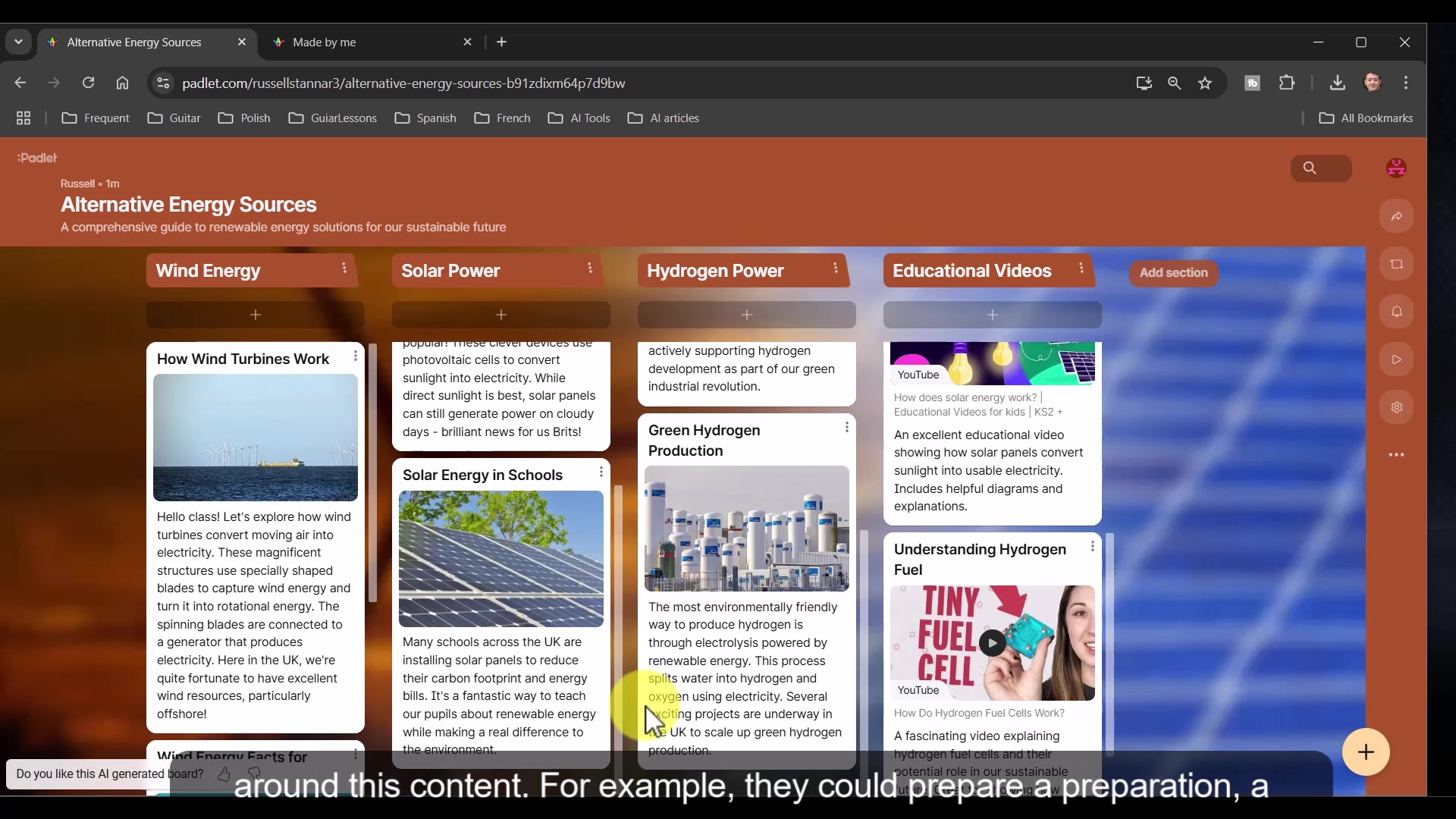Open the browser extensions puzzle icon
This screenshot has height=819, width=1456.
pyautogui.click(x=1287, y=83)
